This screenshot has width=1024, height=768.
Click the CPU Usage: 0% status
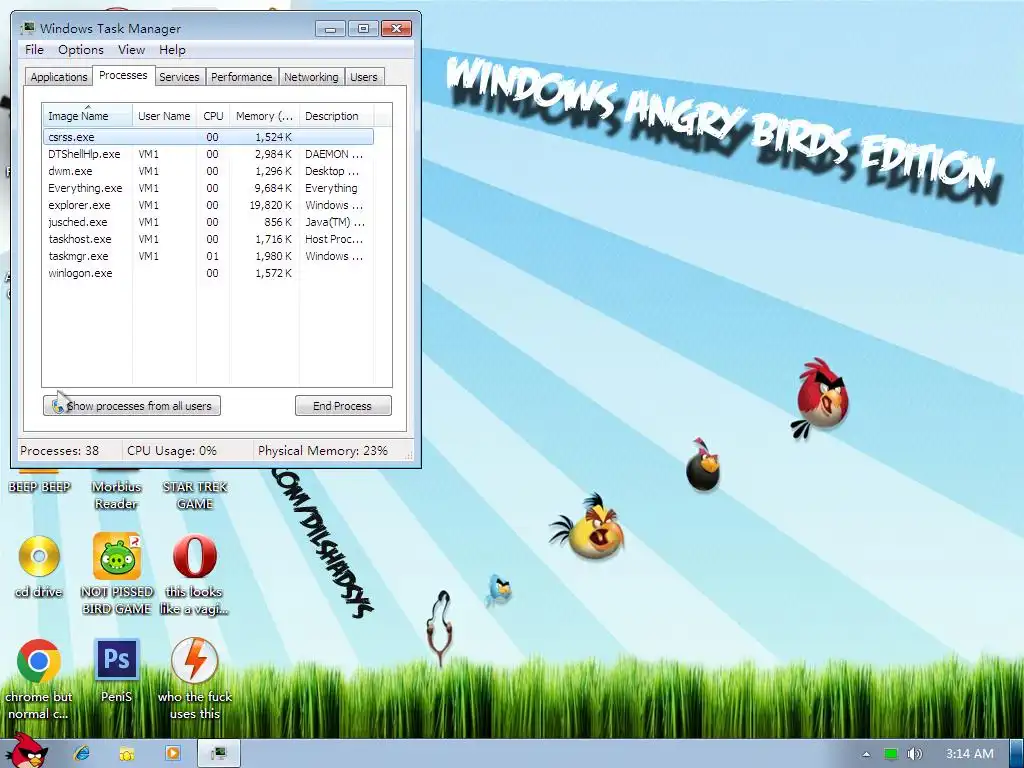tap(172, 451)
